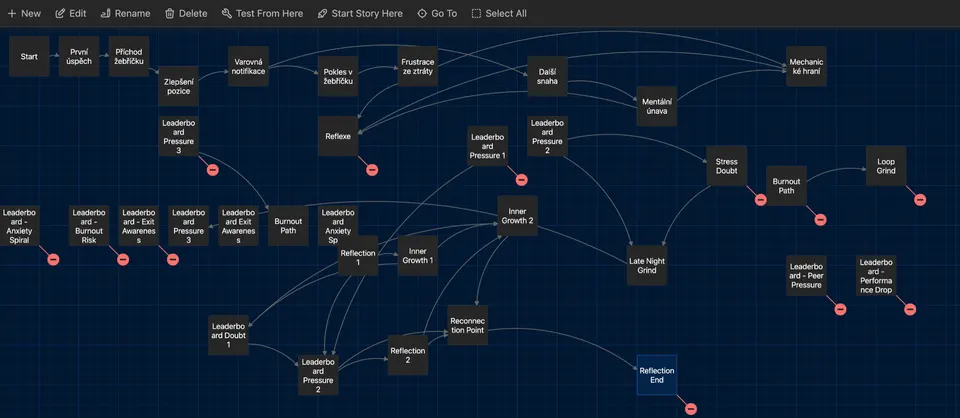The image size is (960, 418).
Task: Click the red marker by Leaderboard - Peer Pressure
Action: (x=840, y=309)
